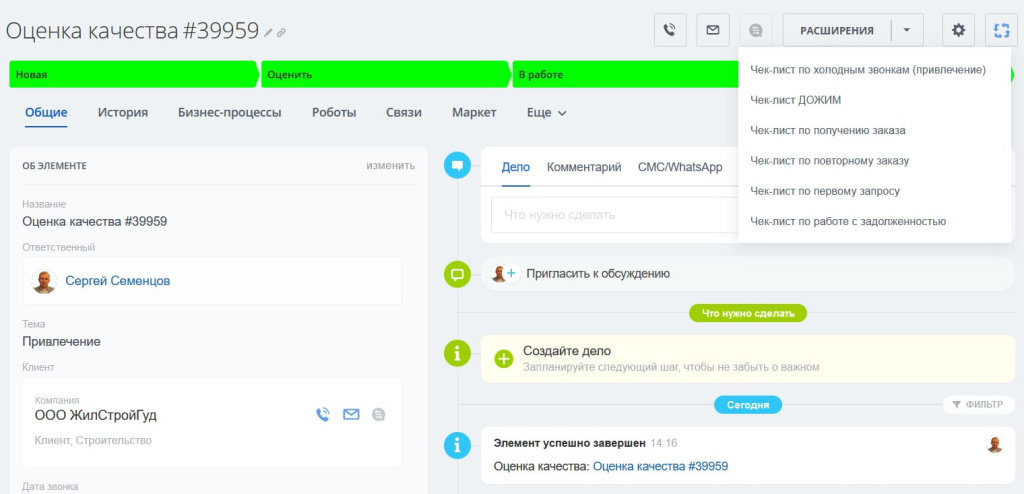Open Сергей Семенцов profile link
1024x494 pixels.
[118, 281]
